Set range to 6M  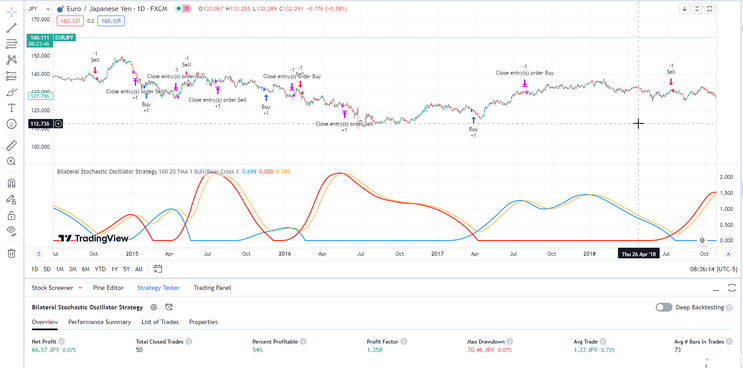point(85,269)
